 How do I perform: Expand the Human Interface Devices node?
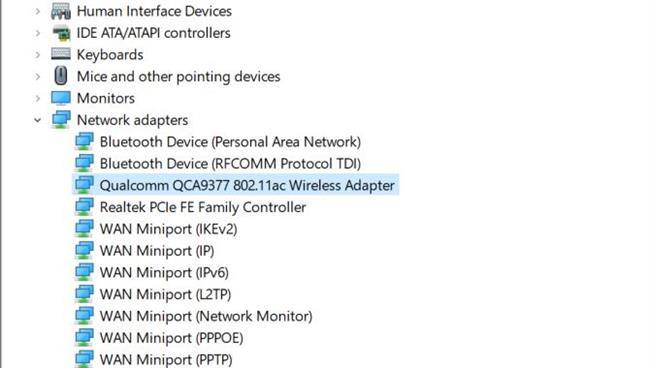click(38, 11)
